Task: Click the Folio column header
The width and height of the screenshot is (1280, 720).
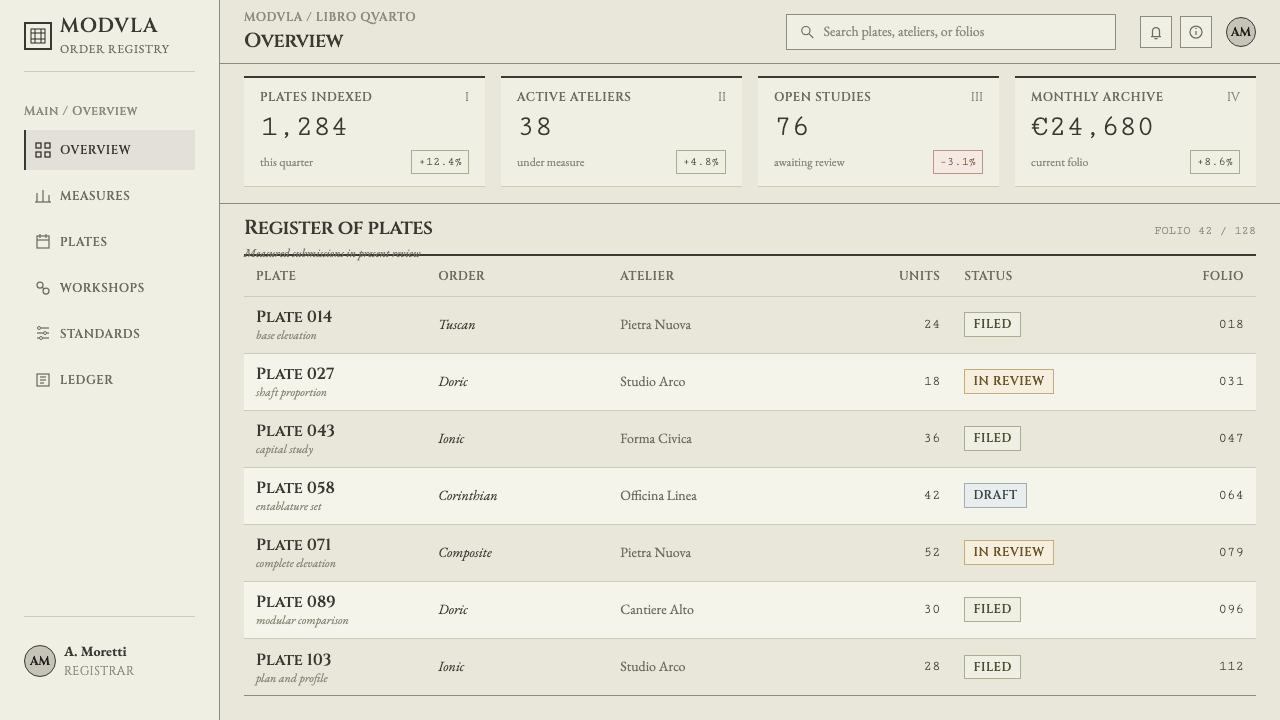Action: tap(1223, 276)
